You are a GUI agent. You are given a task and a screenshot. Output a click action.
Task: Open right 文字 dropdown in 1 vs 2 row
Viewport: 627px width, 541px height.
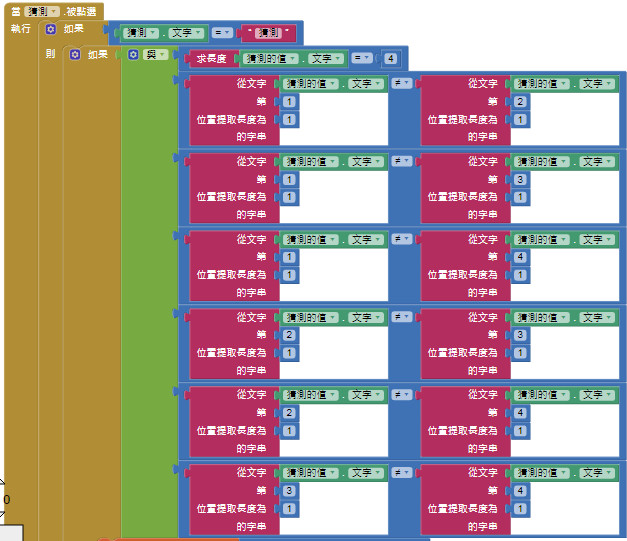(x=597, y=84)
